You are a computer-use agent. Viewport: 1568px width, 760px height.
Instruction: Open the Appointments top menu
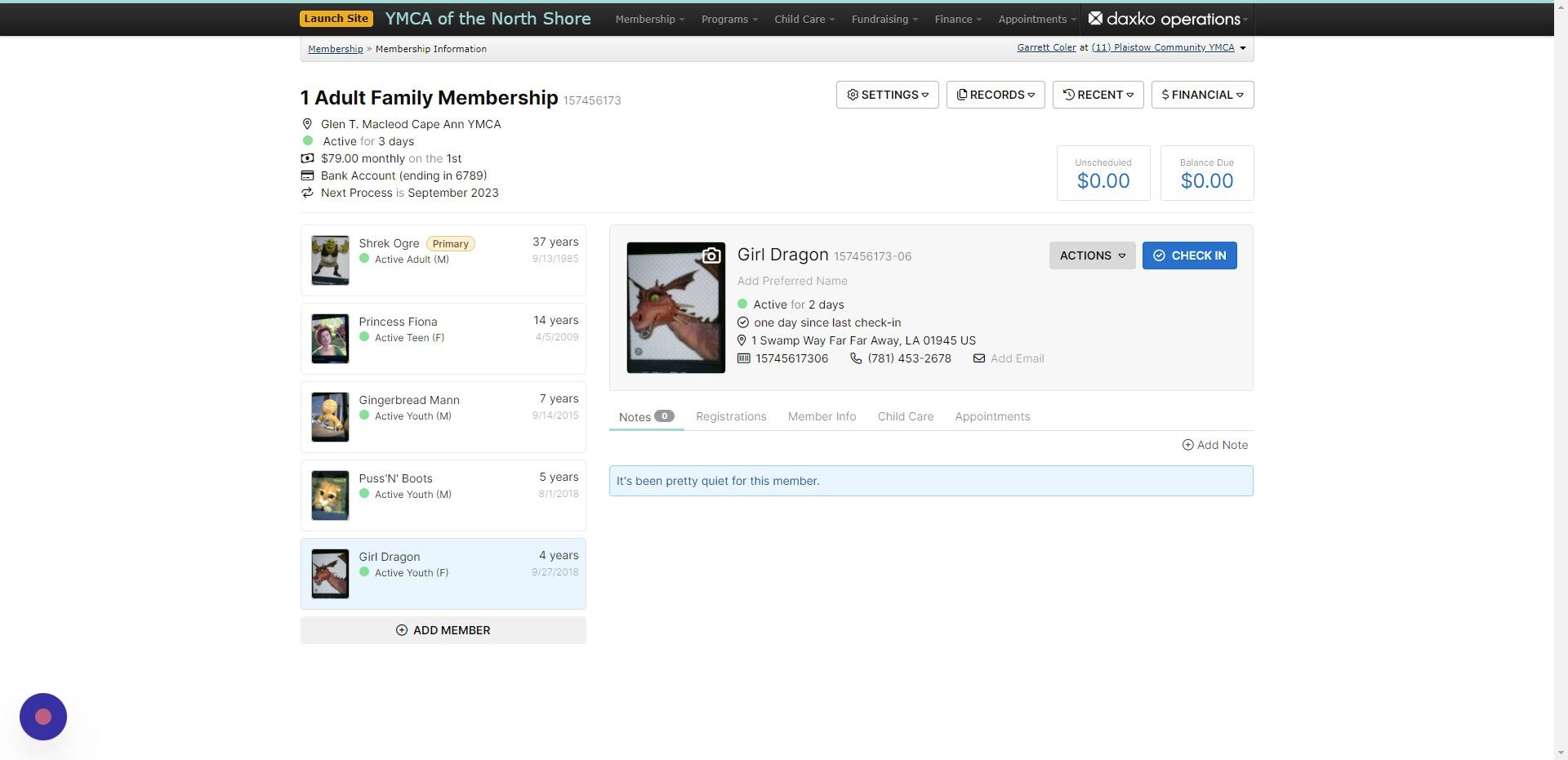tap(1036, 19)
